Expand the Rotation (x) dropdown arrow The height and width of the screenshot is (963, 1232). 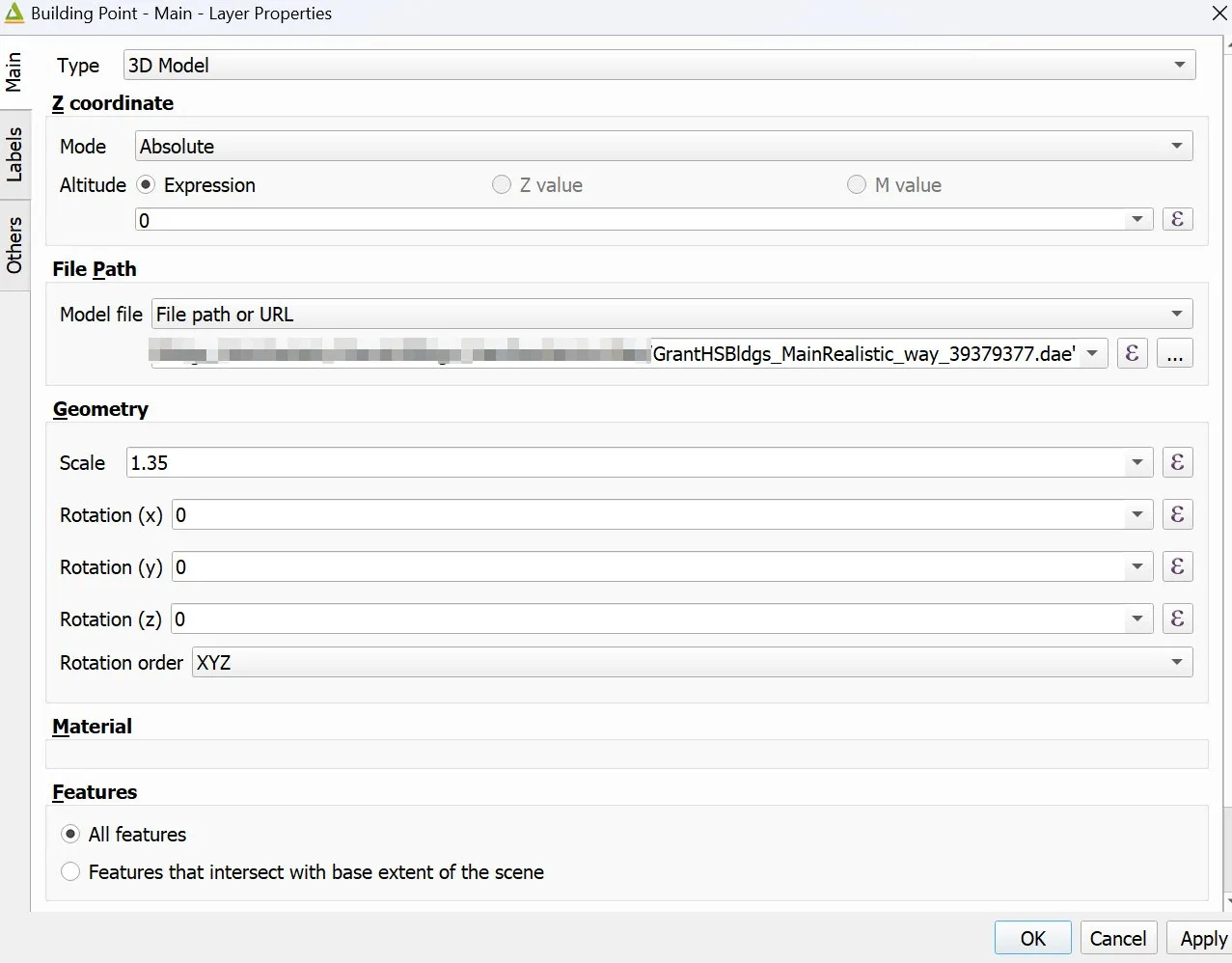1137,514
